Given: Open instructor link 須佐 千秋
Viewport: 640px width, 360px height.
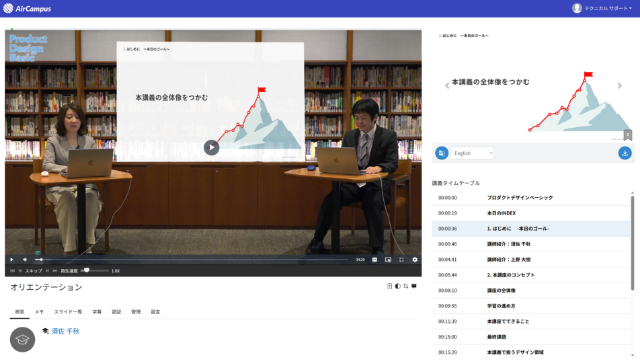Looking at the screenshot, I should click(65, 331).
